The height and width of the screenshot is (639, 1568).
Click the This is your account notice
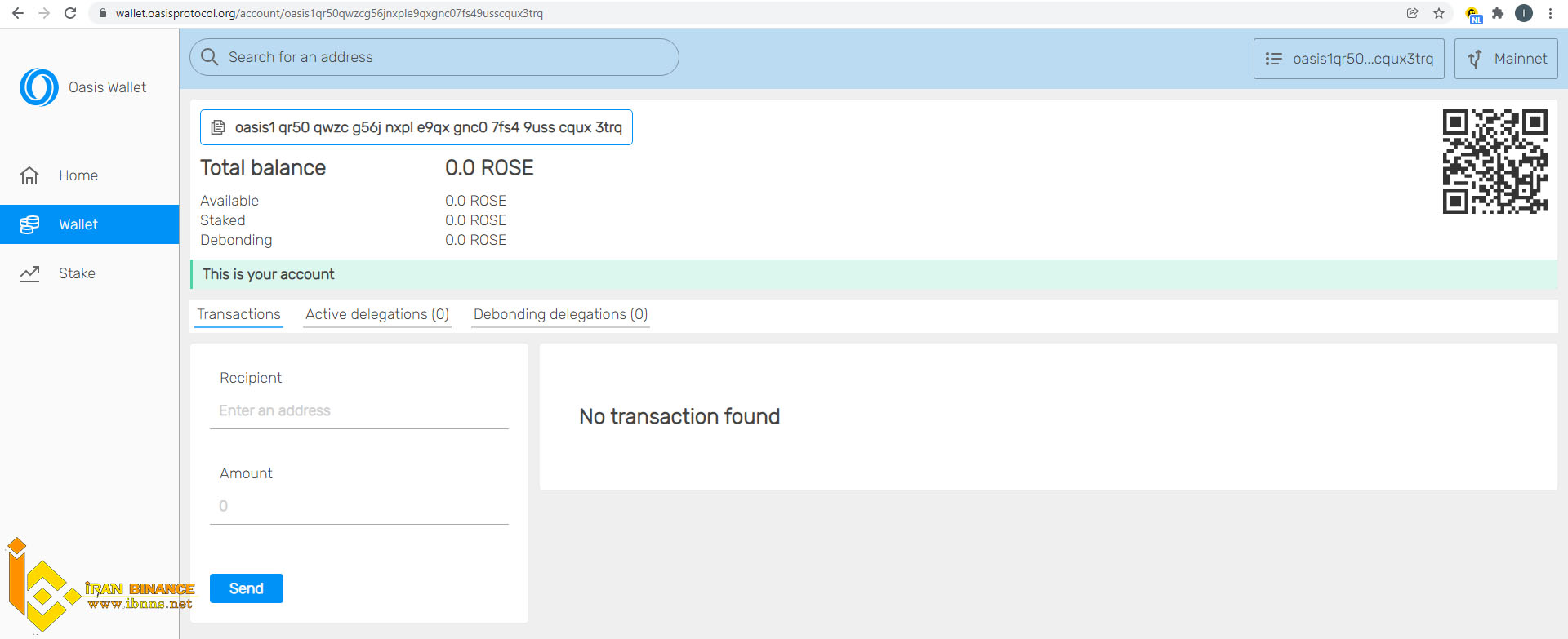(x=874, y=274)
